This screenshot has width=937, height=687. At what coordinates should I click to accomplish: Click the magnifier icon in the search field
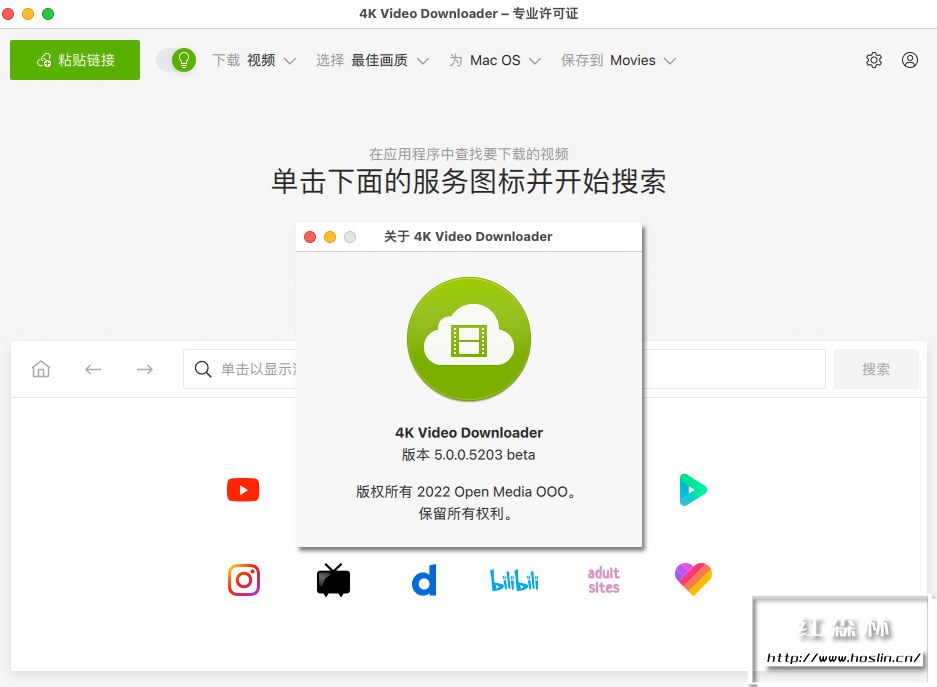click(x=203, y=369)
